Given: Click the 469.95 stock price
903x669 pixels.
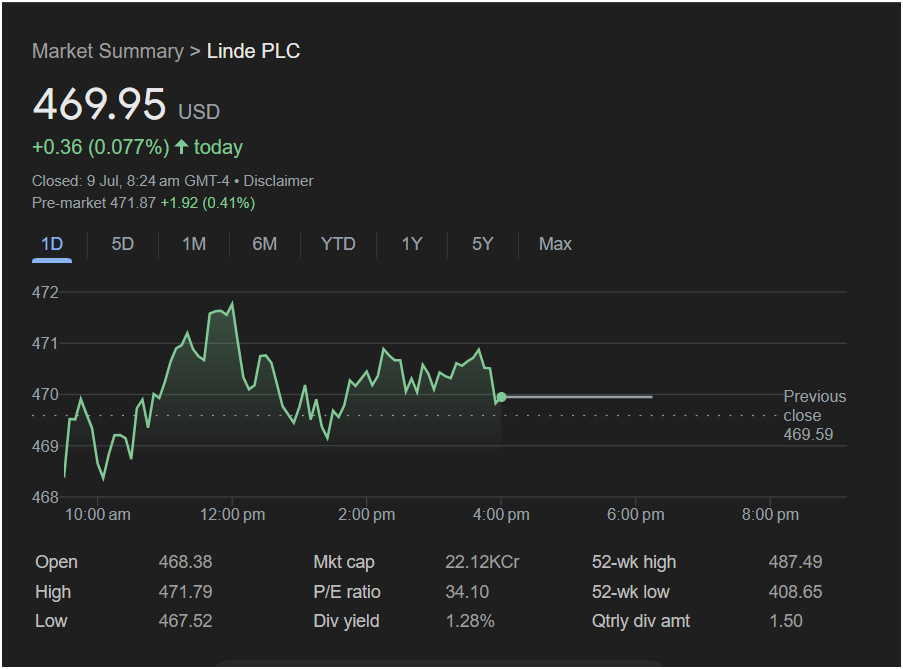Looking at the screenshot, I should tap(100, 104).
